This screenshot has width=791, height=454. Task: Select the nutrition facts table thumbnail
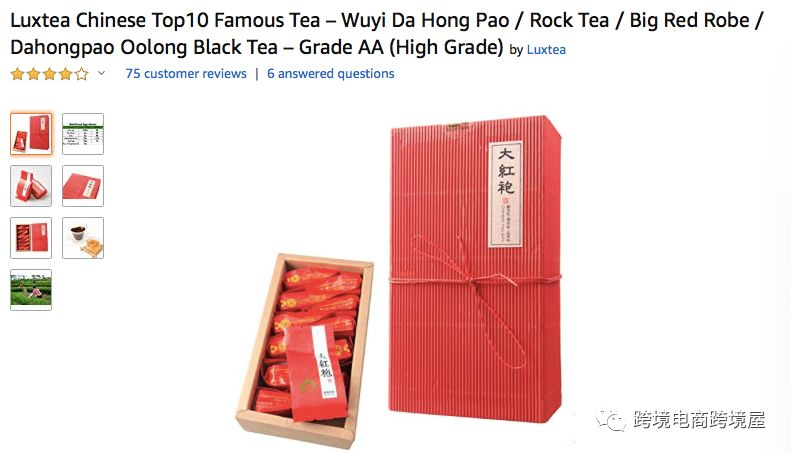click(x=83, y=134)
